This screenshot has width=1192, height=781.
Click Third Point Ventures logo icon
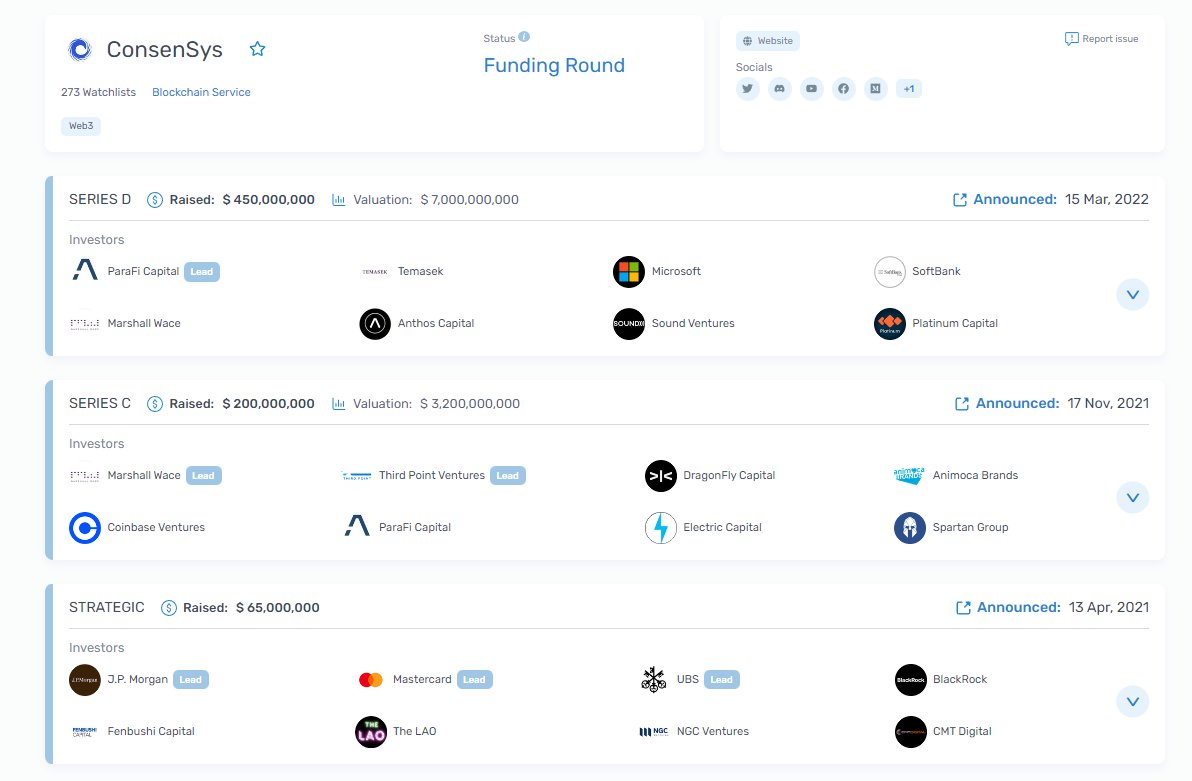357,476
